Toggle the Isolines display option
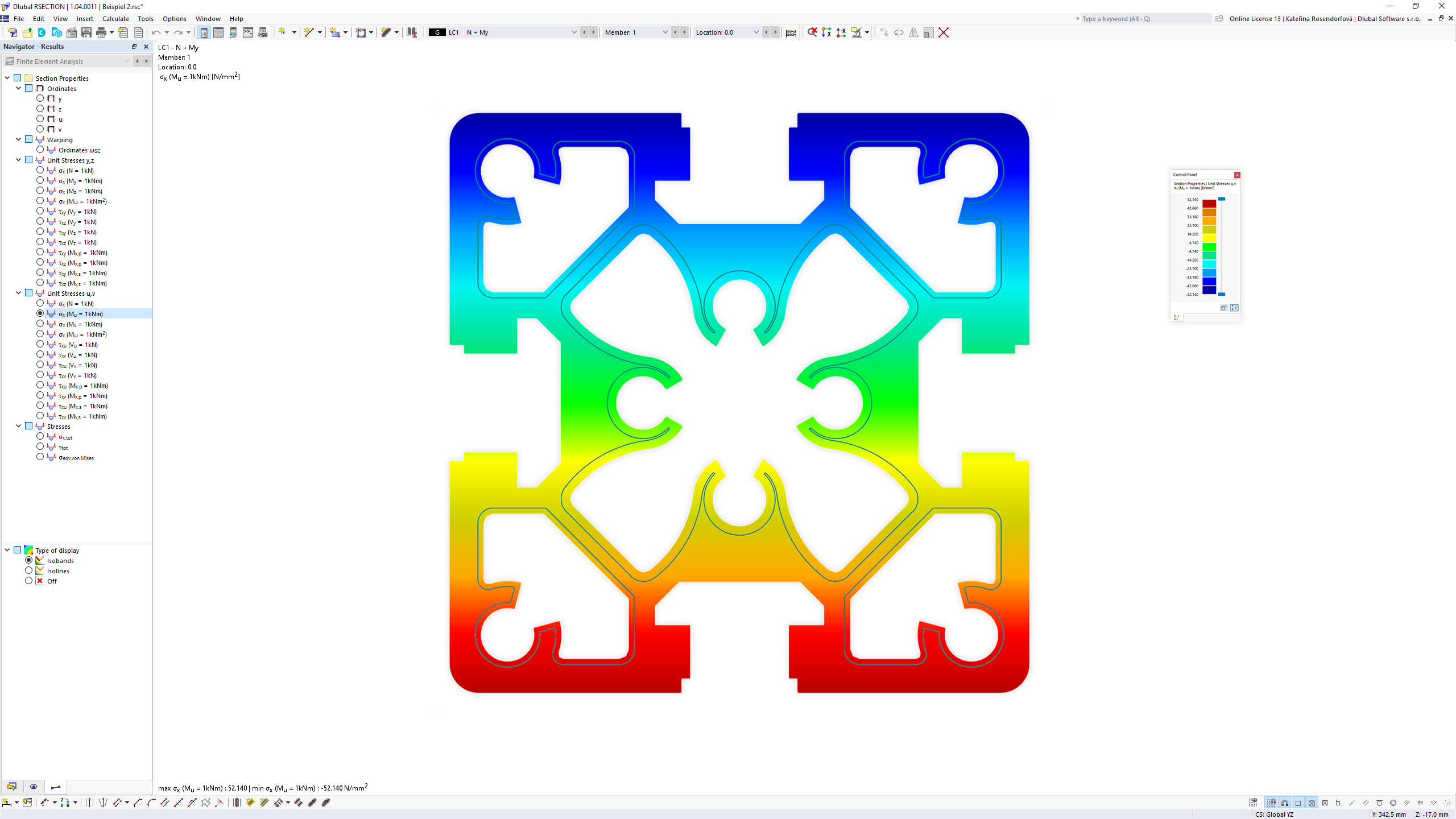 click(x=29, y=570)
